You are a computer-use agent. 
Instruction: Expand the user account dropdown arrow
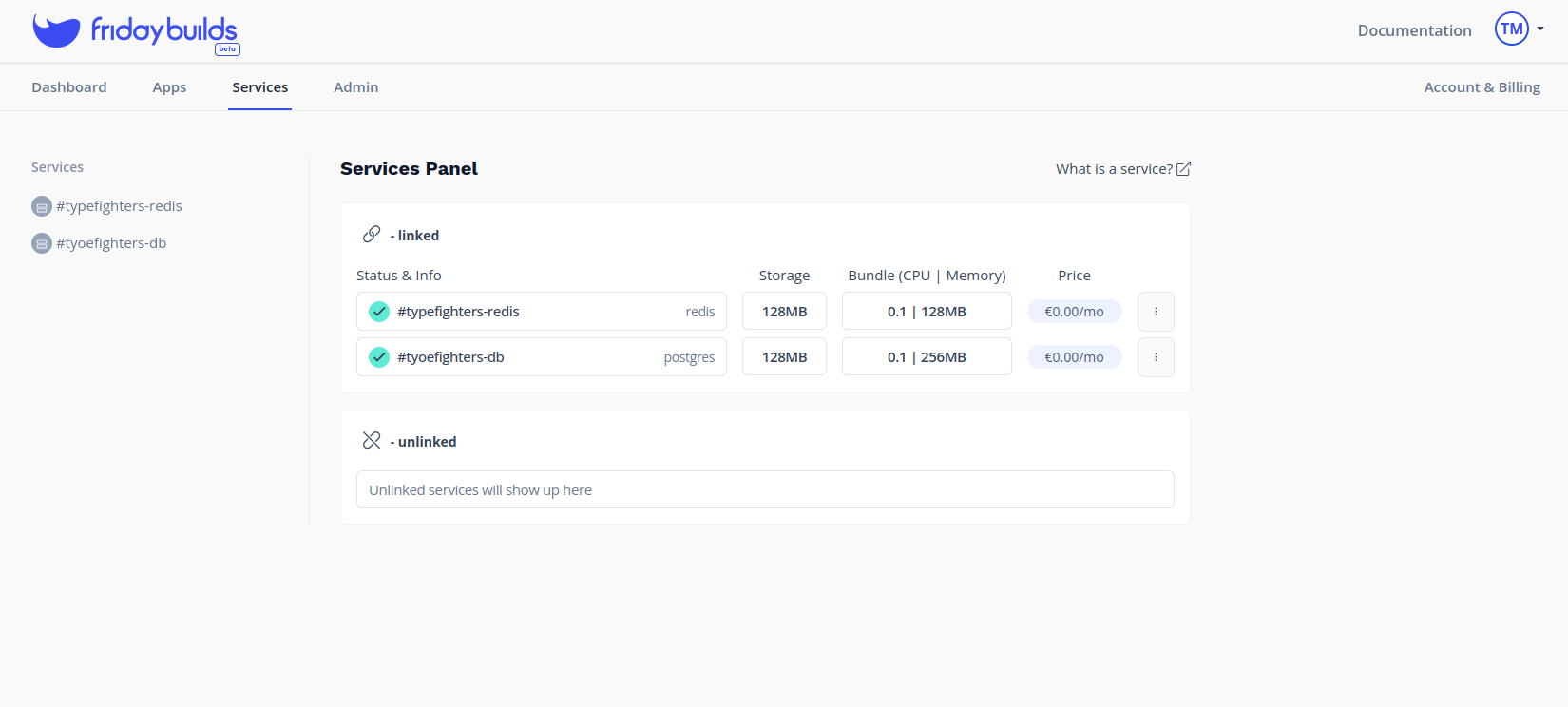coord(1540,29)
